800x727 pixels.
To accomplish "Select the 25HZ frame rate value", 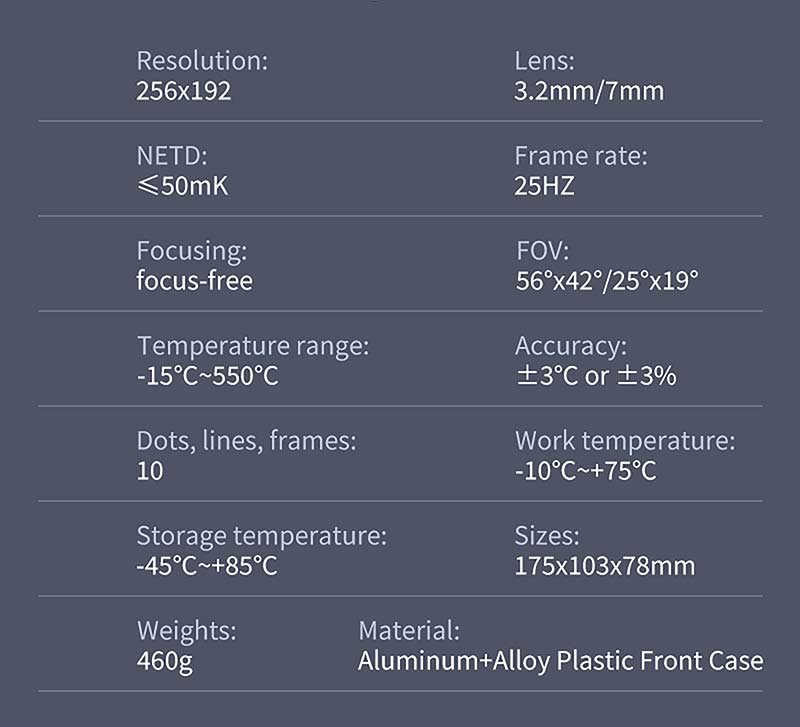I will 544,186.
